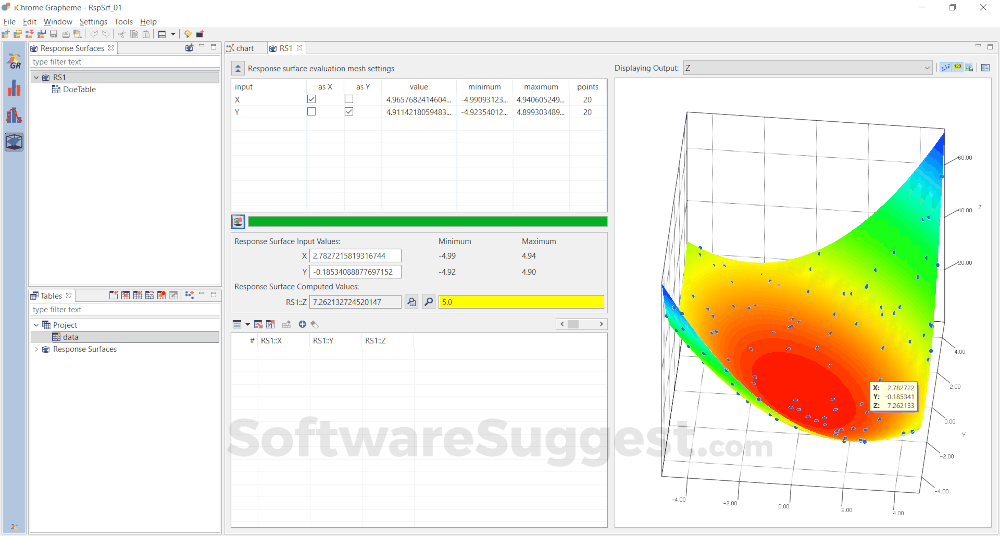Expand the Response Surfaces node in Tables
Image resolution: width=1000 pixels, height=536 pixels.
pos(36,350)
